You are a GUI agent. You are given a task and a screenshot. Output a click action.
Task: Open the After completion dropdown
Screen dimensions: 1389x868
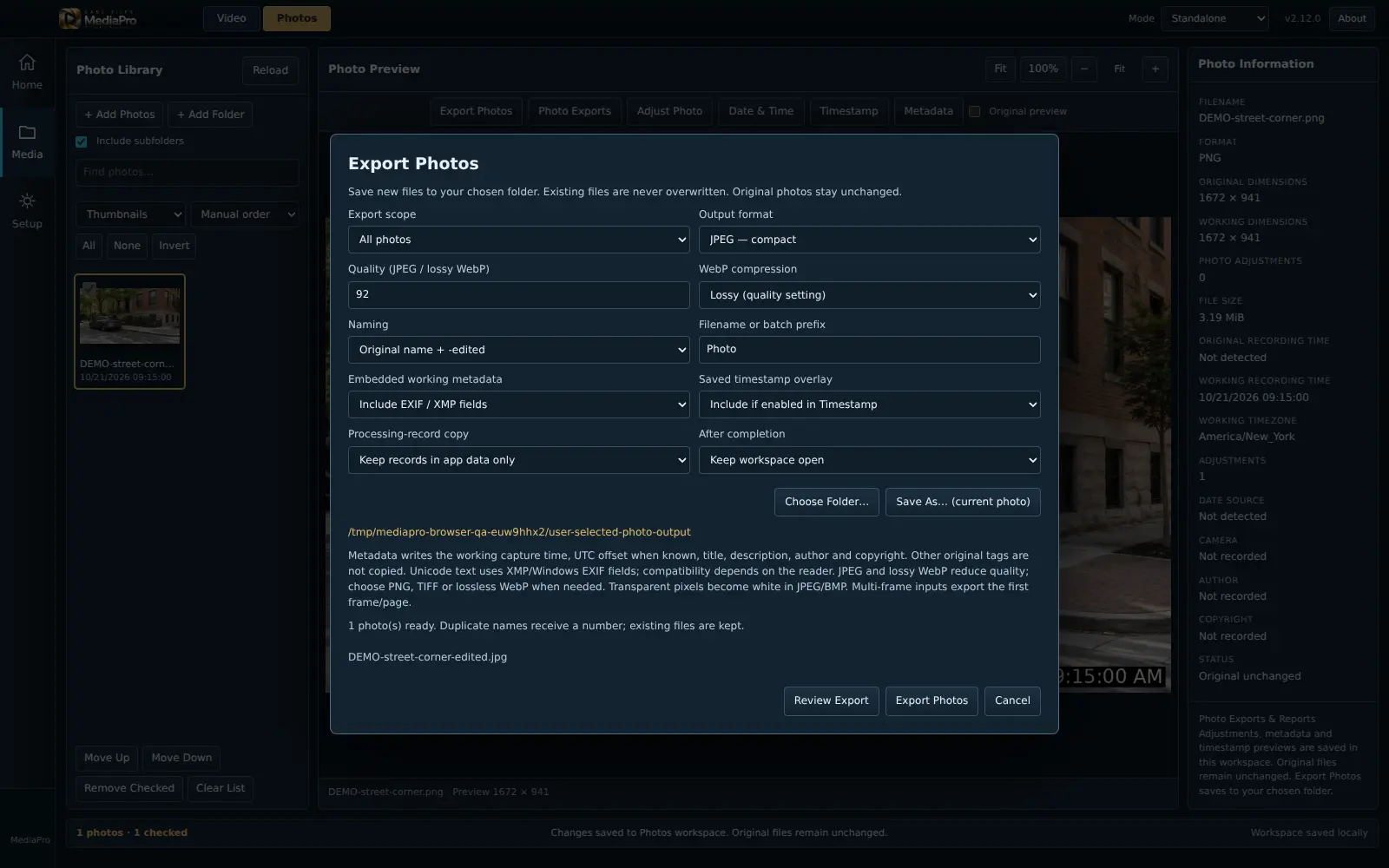(x=870, y=460)
